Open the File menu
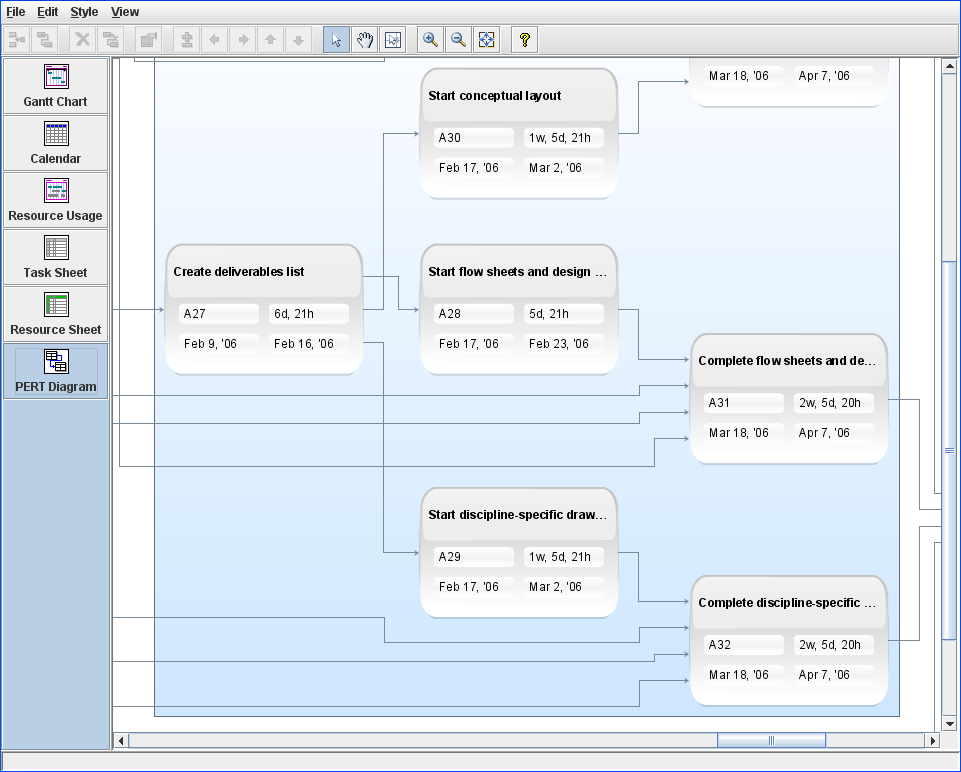Viewport: 961px width, 772px height. click(x=16, y=12)
